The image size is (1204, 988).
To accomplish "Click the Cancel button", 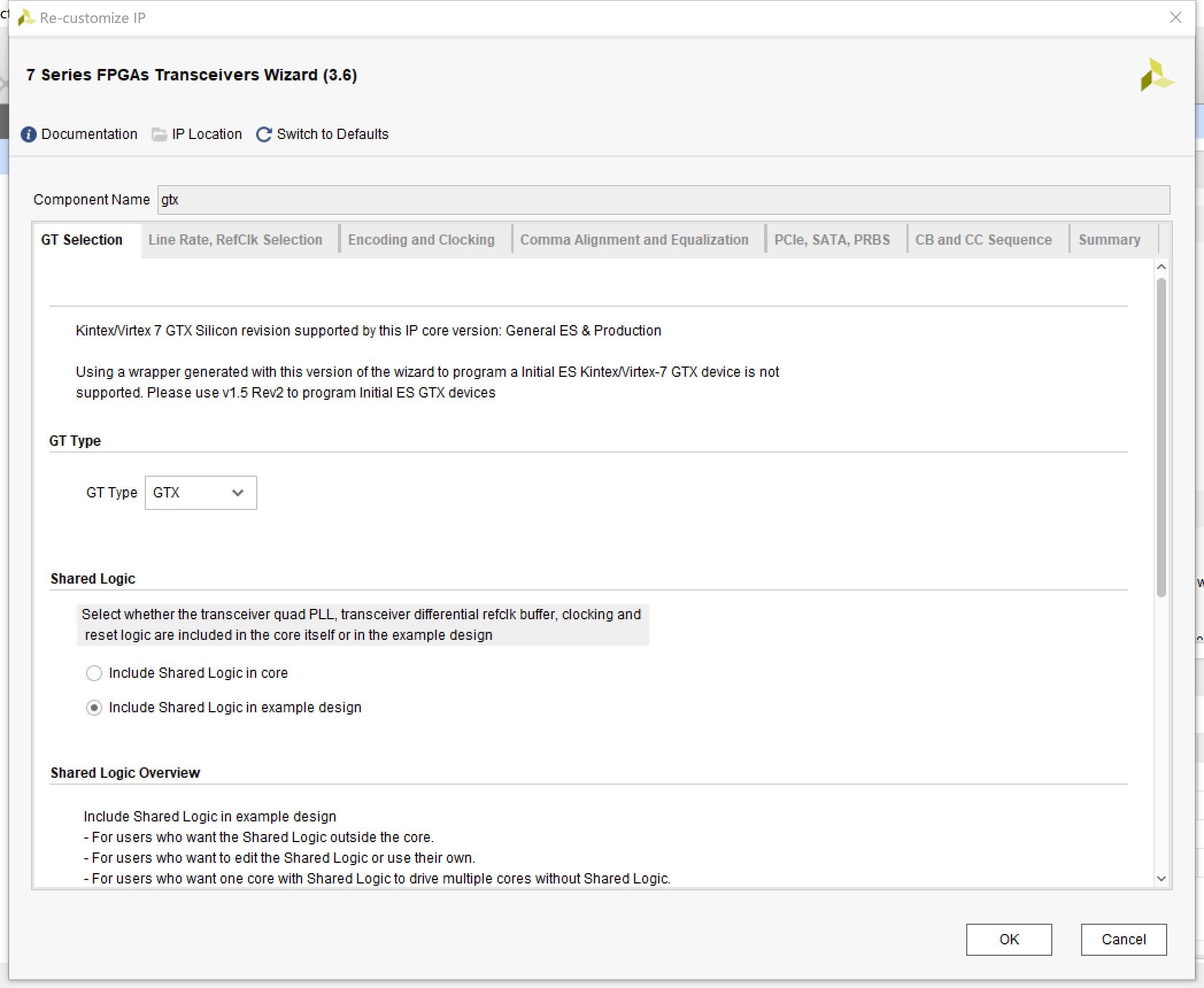I will 1124,940.
